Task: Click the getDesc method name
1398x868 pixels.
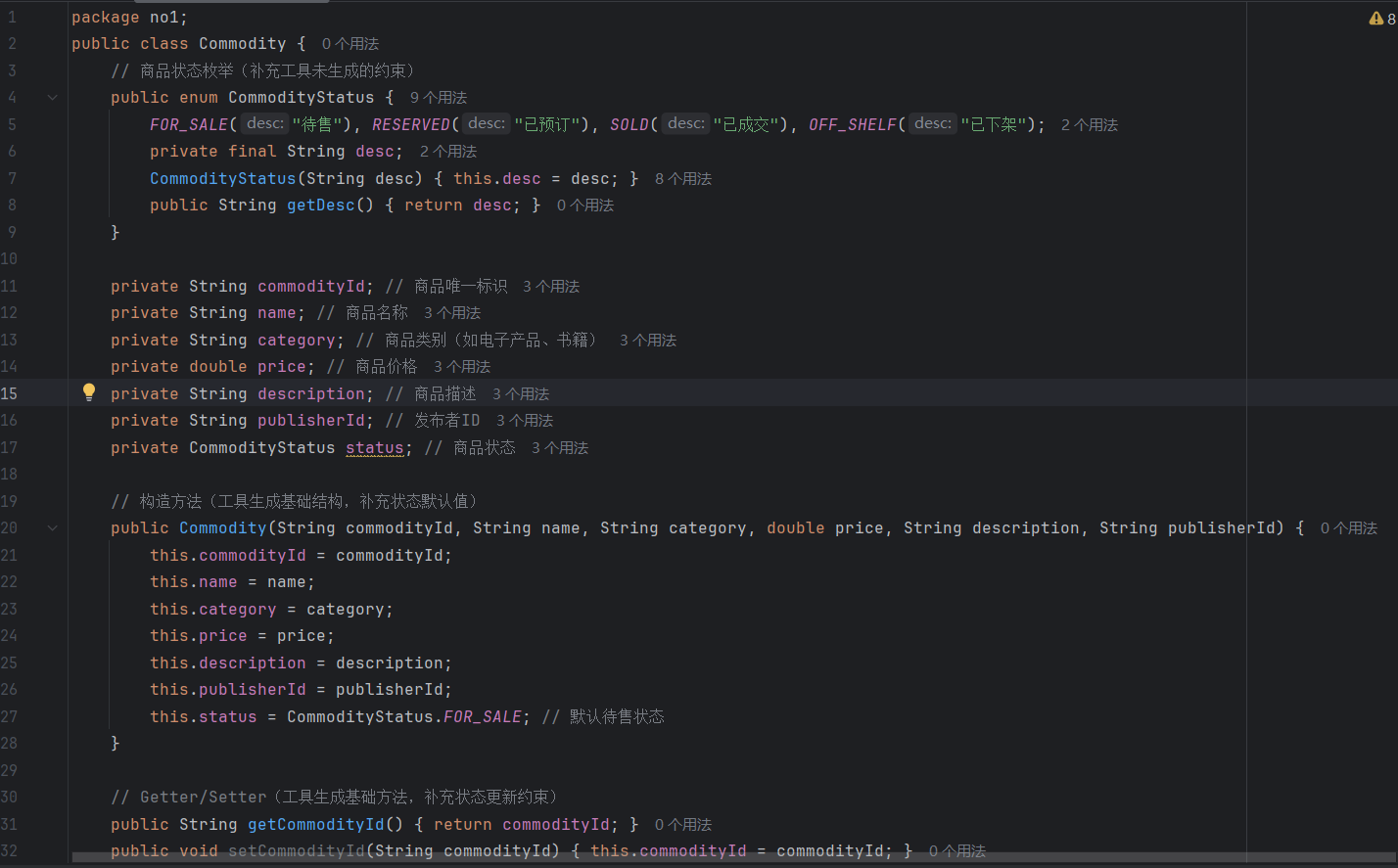Action: (x=321, y=206)
